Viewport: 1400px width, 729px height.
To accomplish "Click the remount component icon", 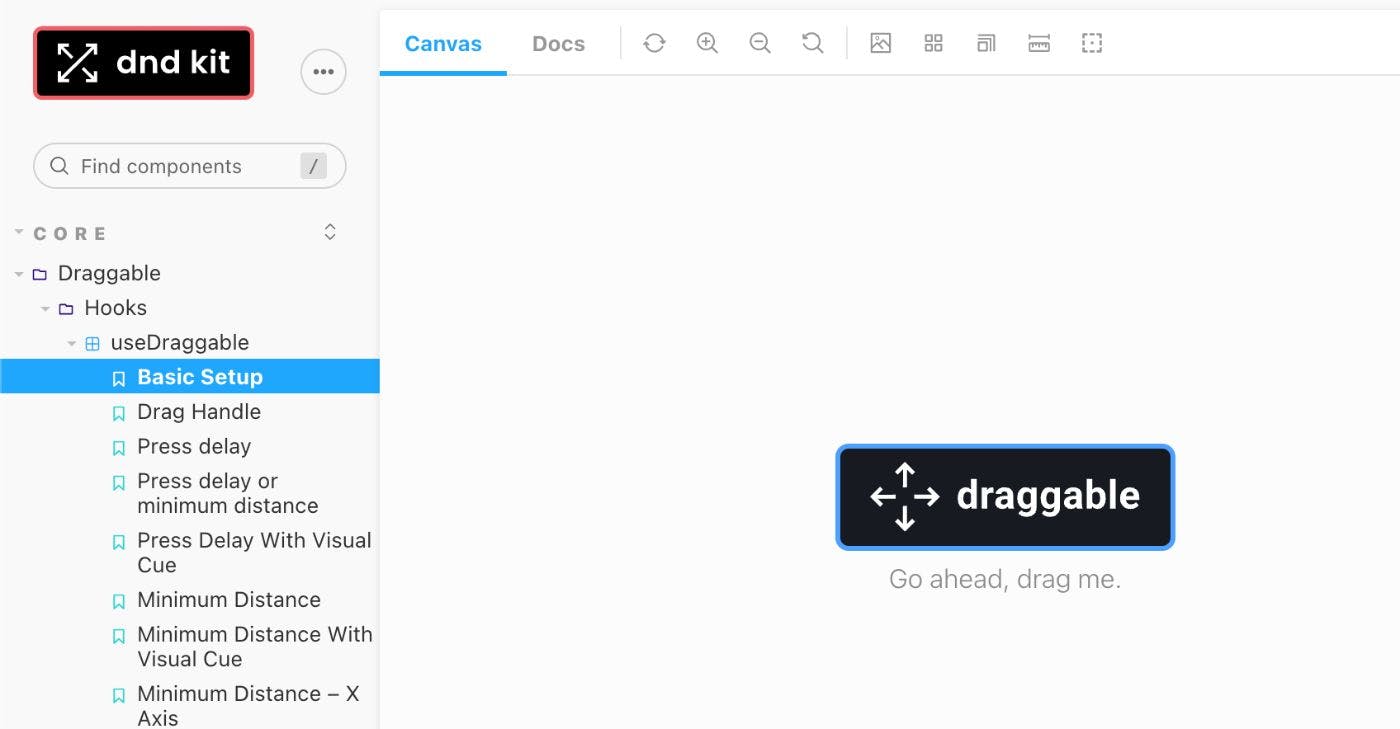I will point(654,43).
